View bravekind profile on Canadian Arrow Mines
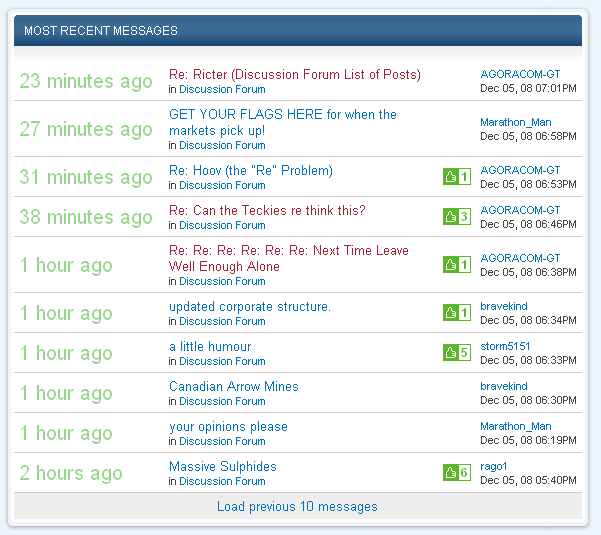 [x=503, y=386]
